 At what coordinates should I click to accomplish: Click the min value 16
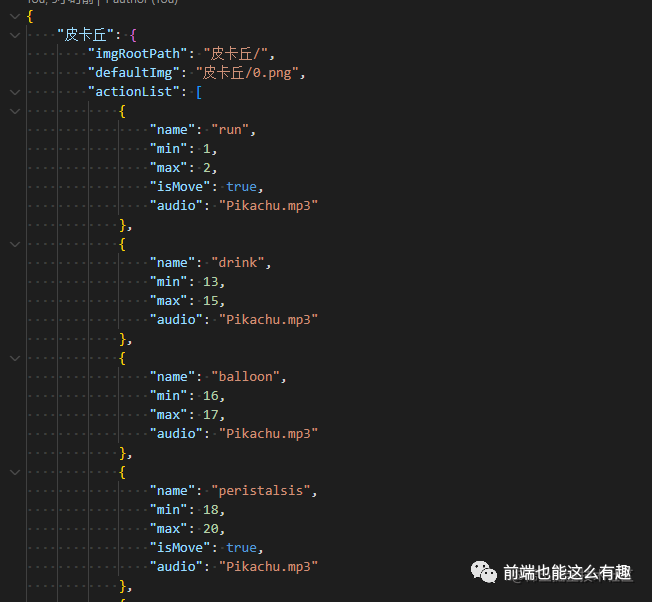click(210, 396)
